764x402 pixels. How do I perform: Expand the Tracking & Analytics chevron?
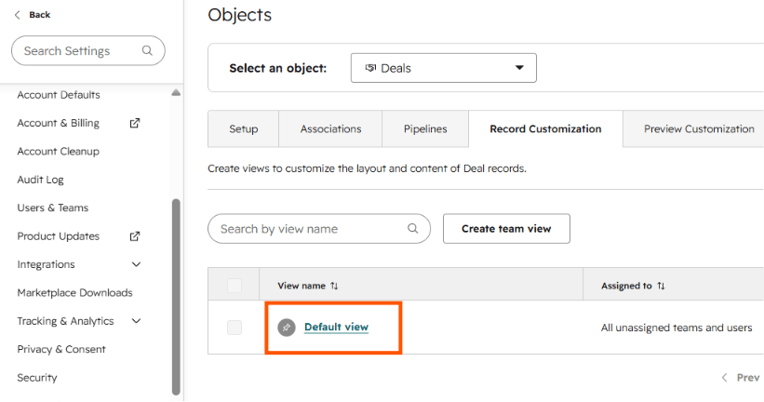[136, 321]
